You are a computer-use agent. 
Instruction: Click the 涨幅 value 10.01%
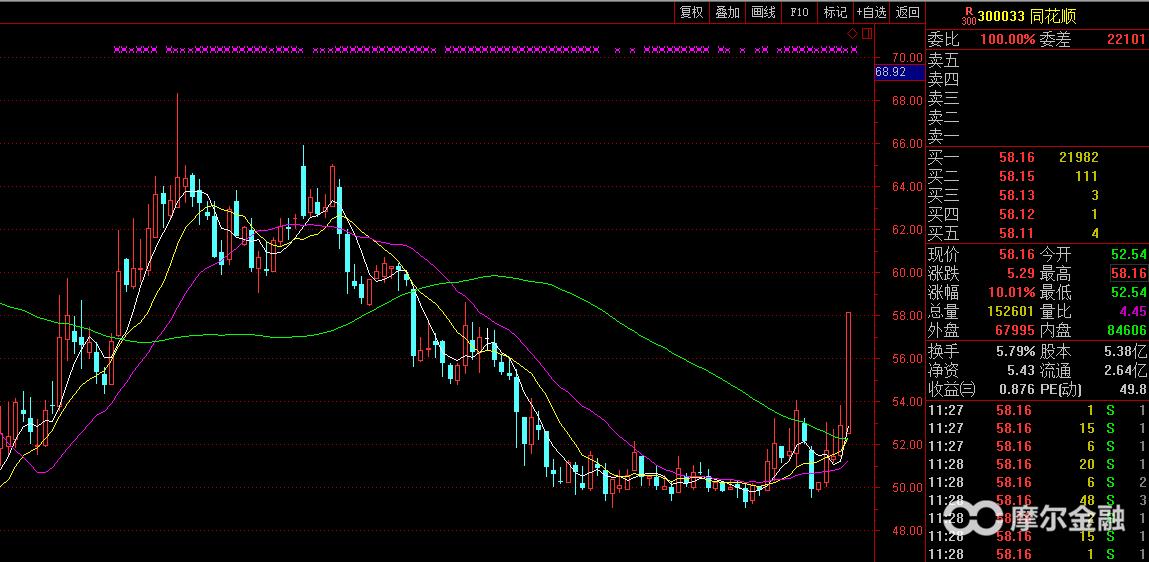click(1011, 292)
